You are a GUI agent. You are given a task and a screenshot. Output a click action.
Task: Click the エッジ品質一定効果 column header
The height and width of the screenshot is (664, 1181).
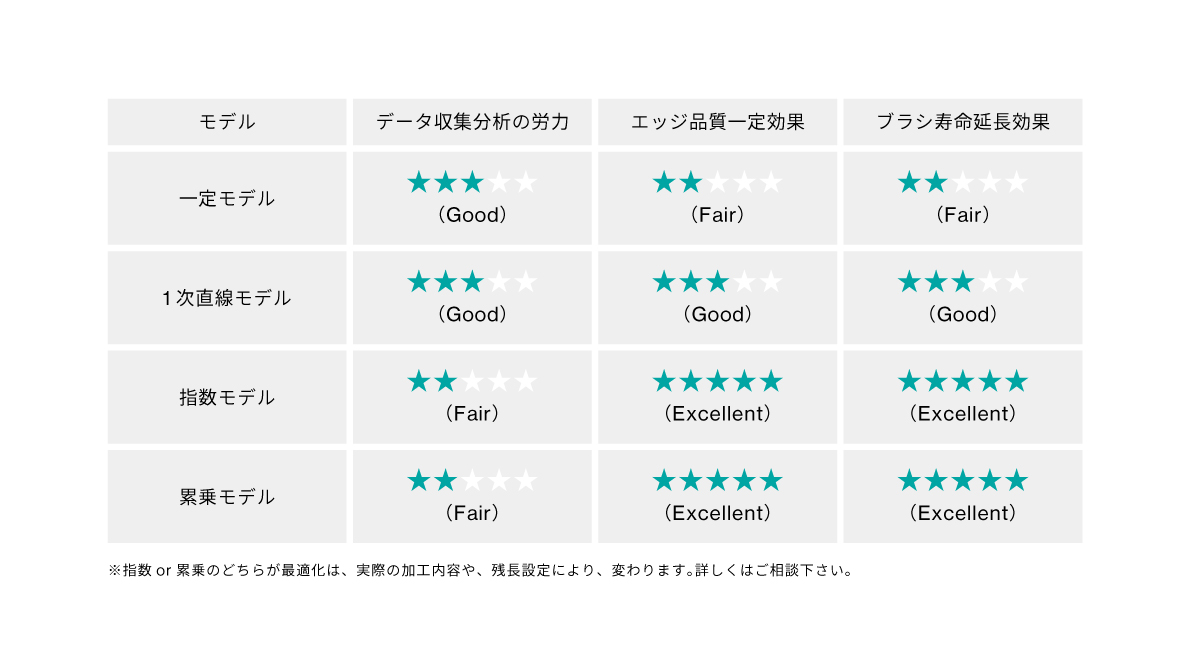tap(718, 122)
